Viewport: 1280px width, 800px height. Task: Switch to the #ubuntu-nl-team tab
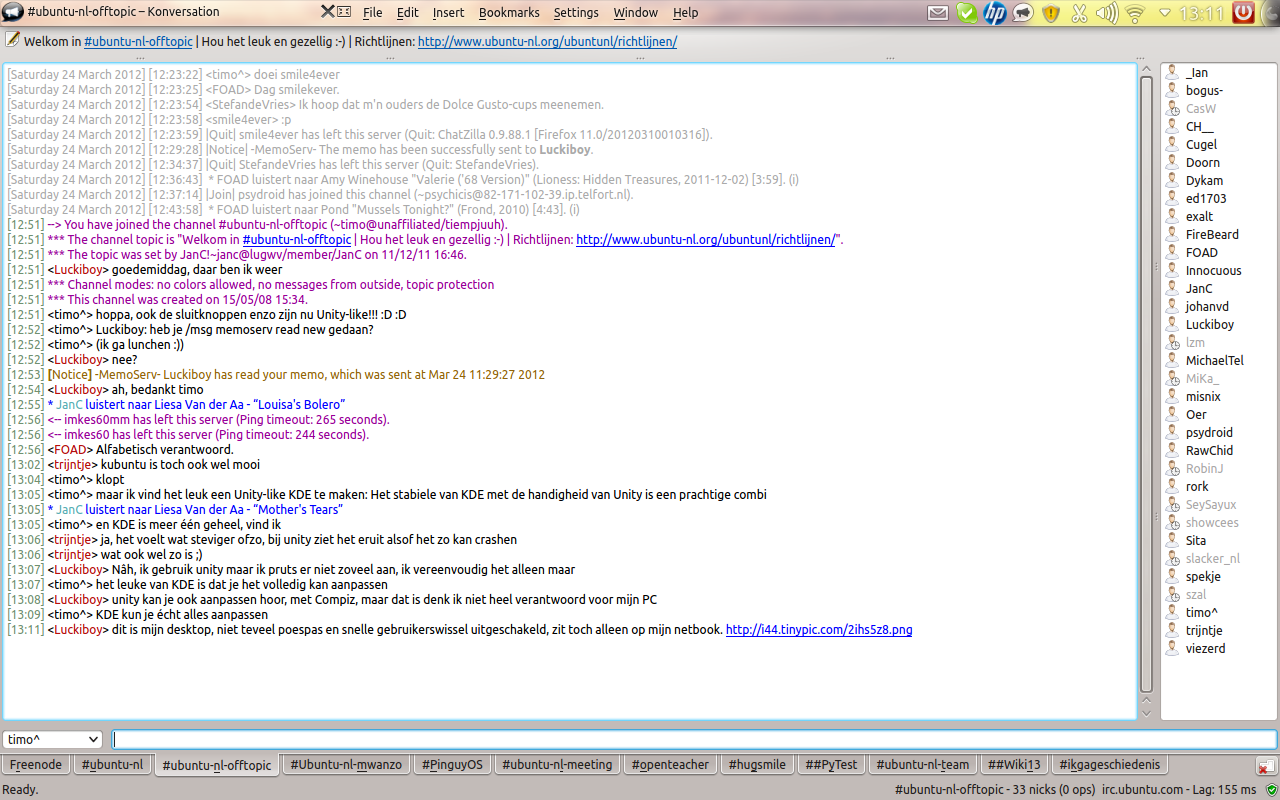pos(922,764)
